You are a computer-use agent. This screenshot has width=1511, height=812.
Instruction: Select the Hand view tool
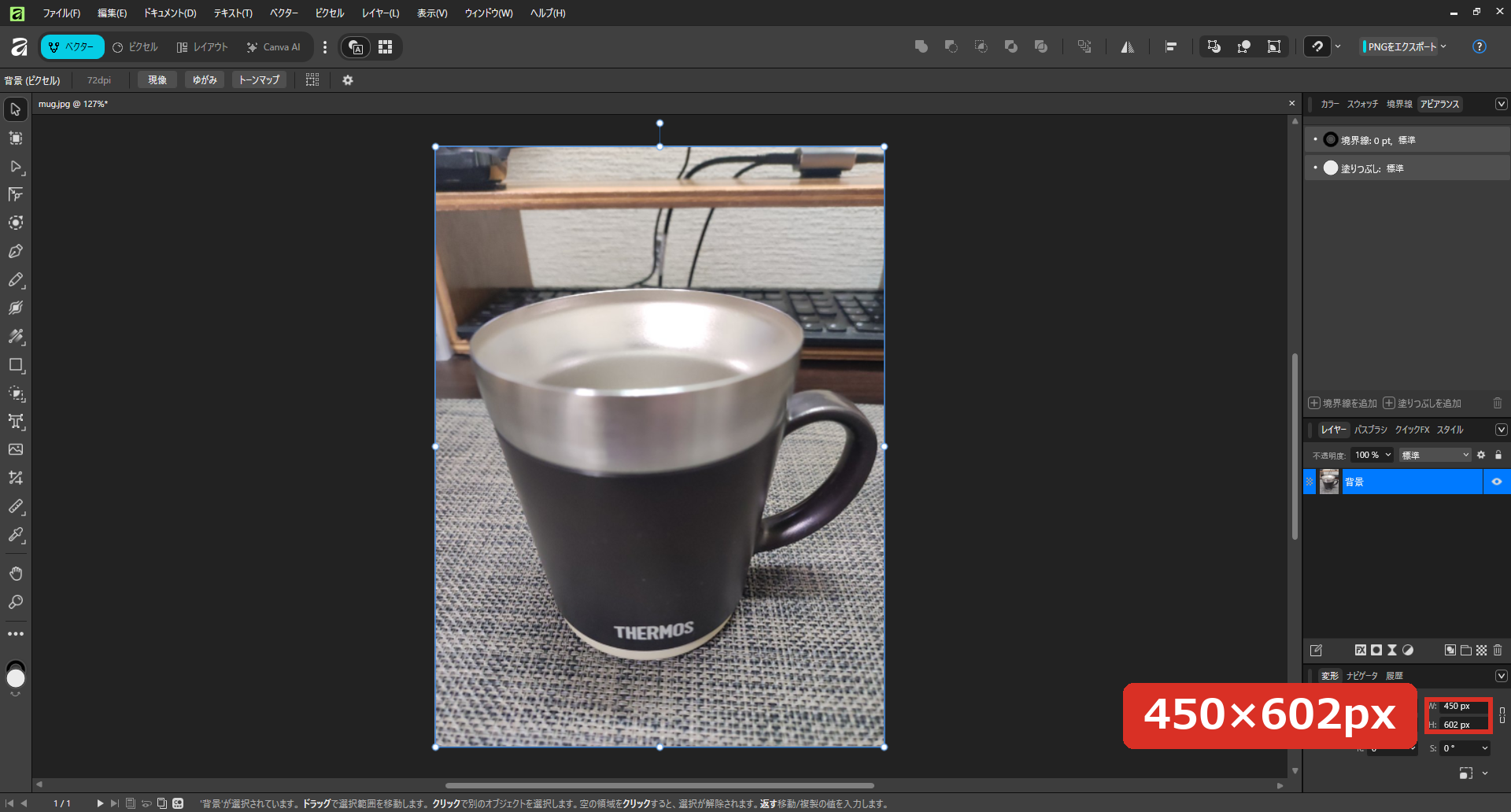[16, 573]
